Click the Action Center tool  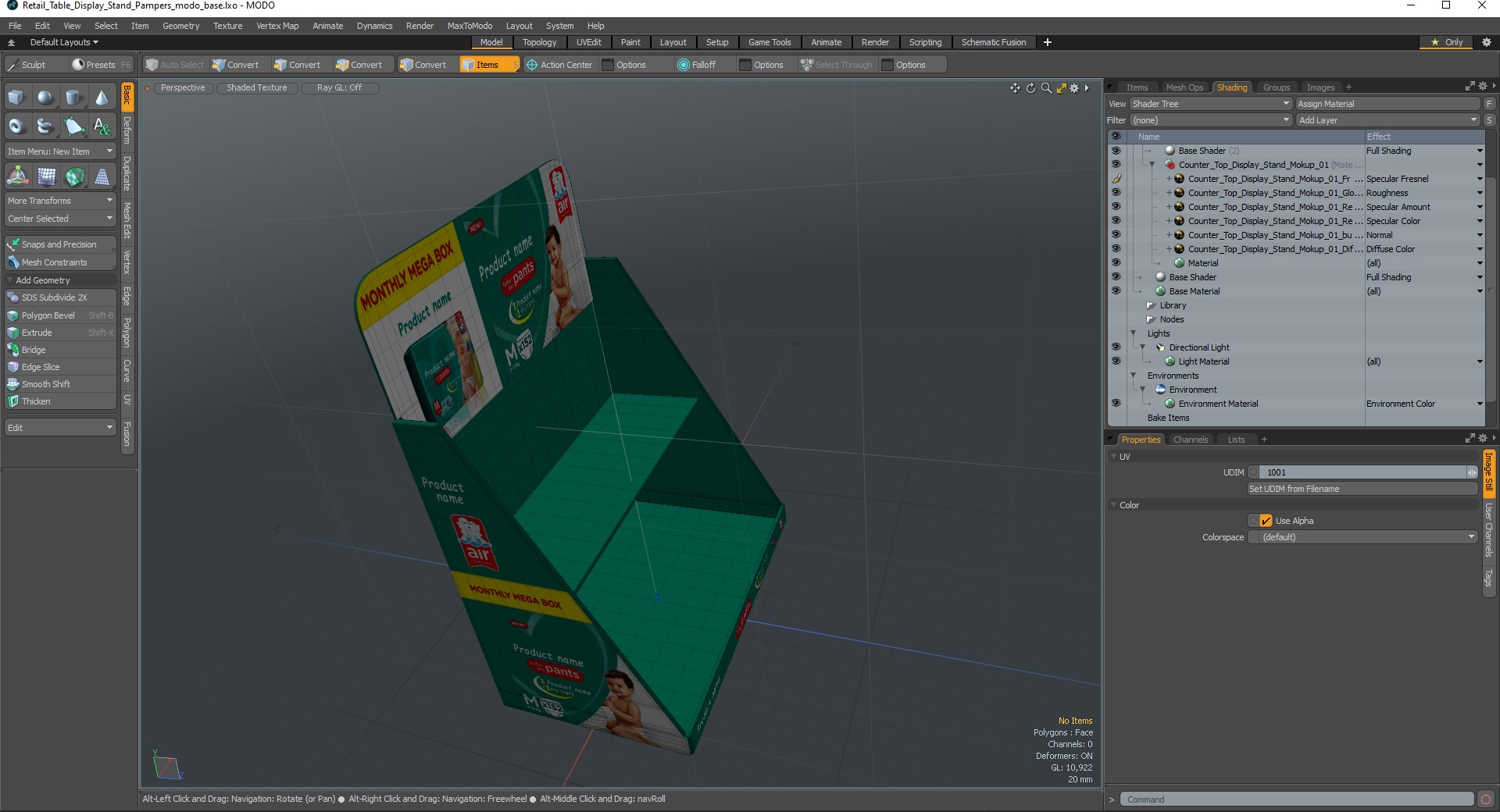[559, 65]
